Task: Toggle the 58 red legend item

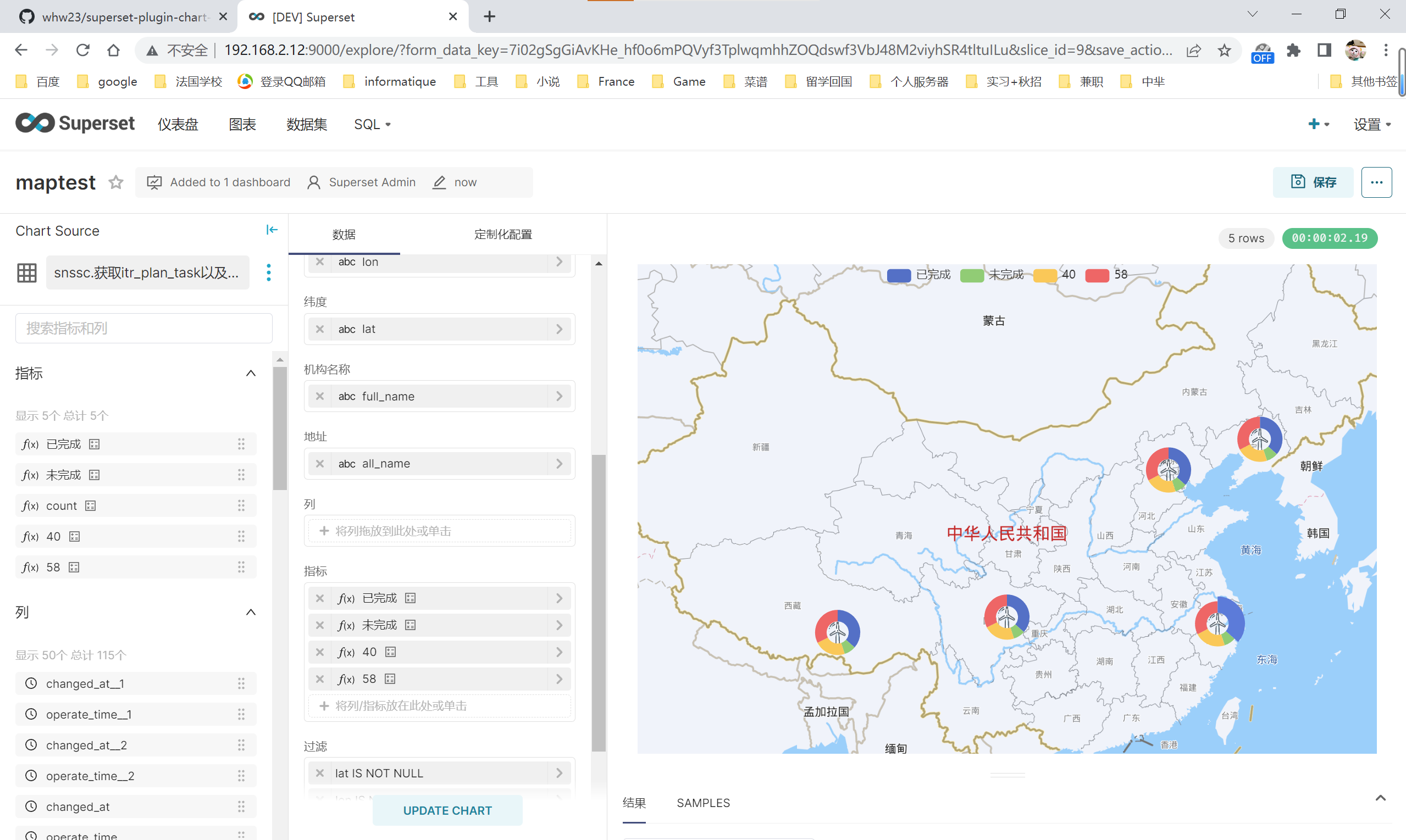Action: [x=1106, y=275]
